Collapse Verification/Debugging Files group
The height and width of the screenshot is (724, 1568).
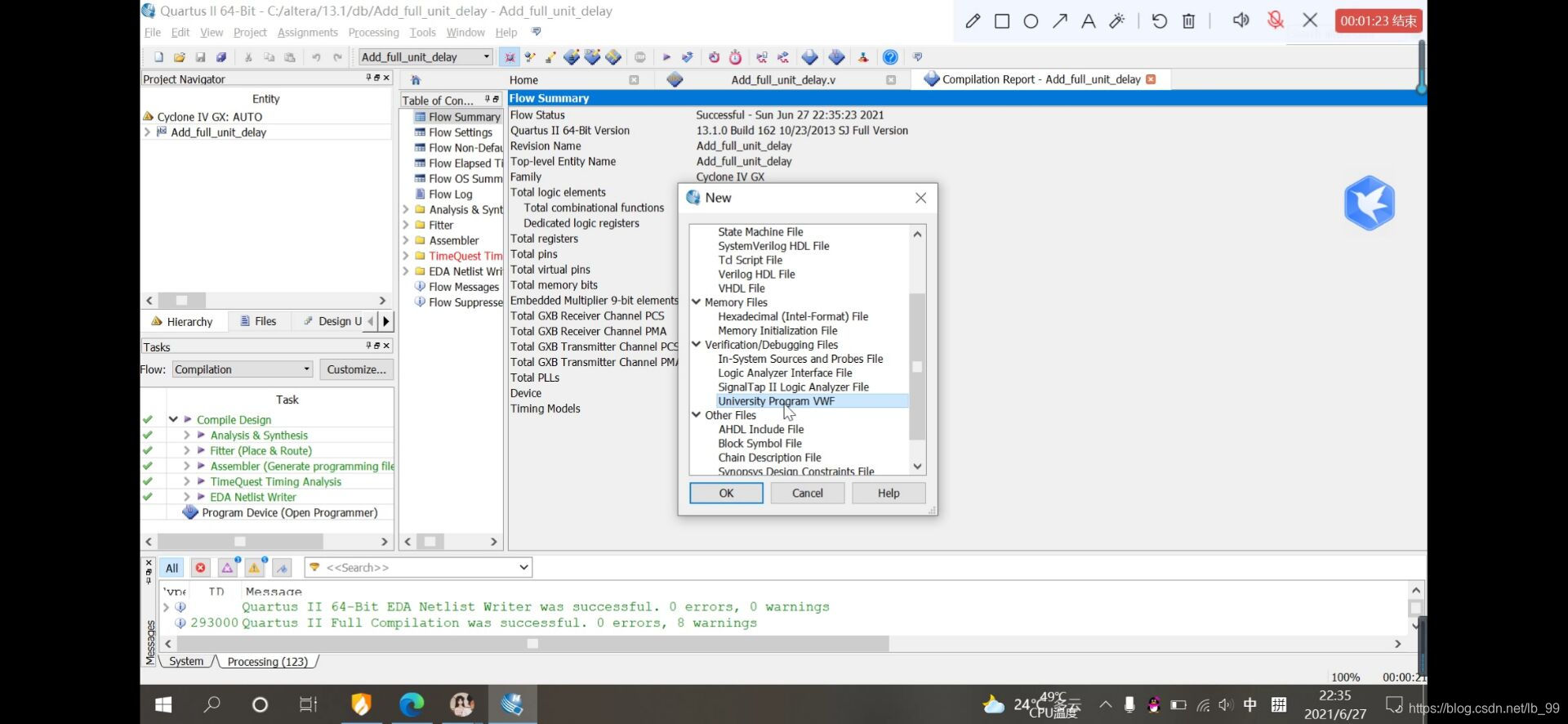click(x=697, y=345)
